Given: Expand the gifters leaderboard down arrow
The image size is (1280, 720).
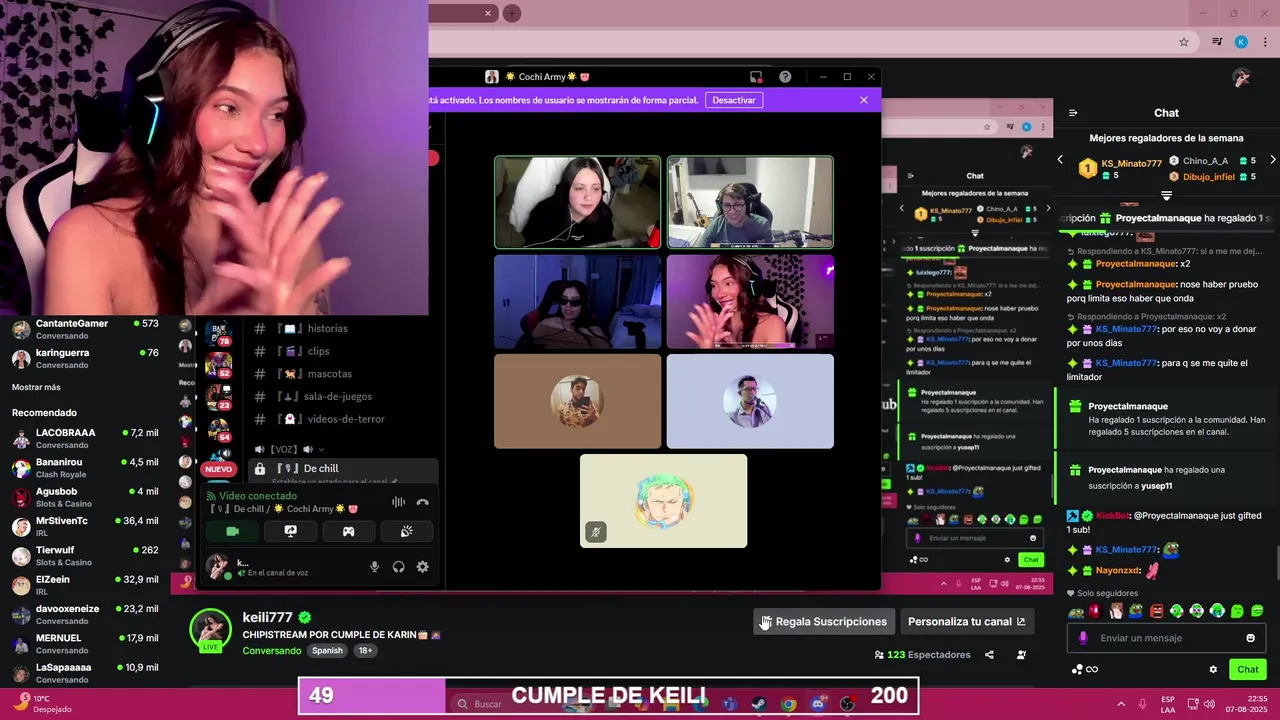Looking at the screenshot, I should tap(1166, 195).
